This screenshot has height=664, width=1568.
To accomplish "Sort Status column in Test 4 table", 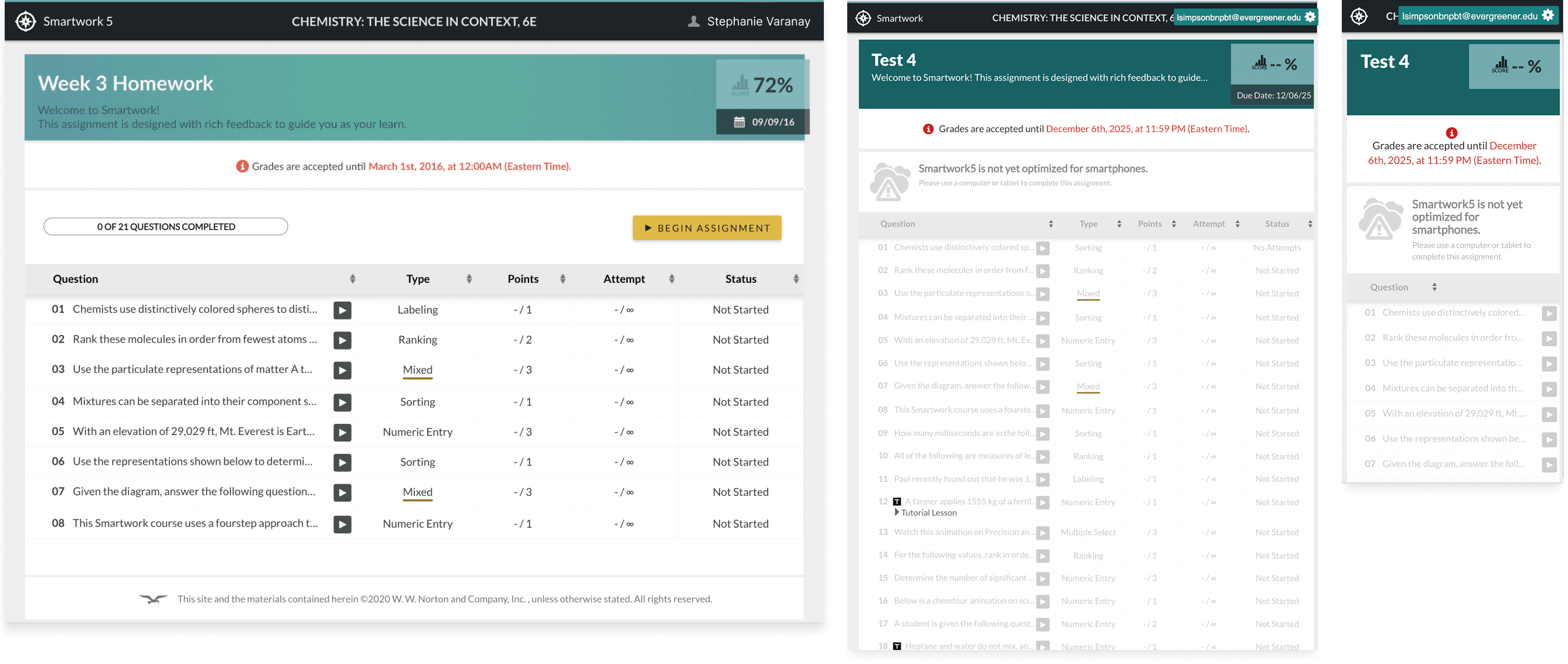I will click(1310, 224).
